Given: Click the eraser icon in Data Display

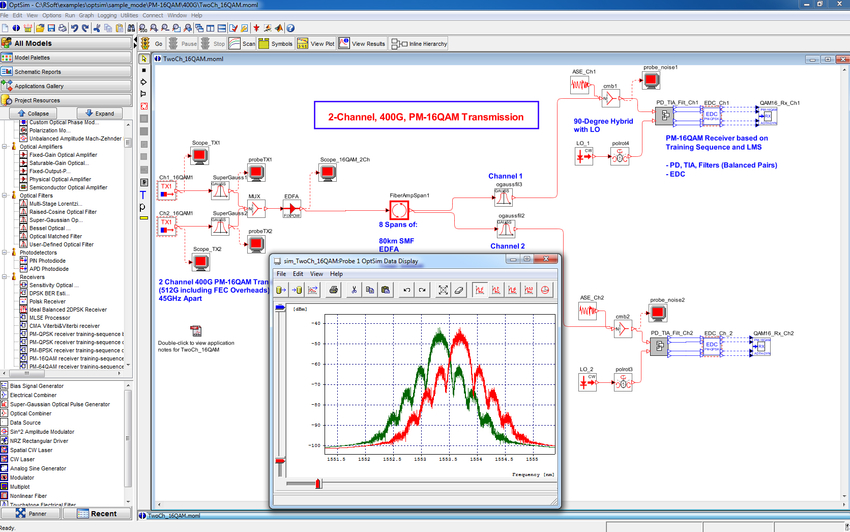Looking at the screenshot, I should point(459,289).
